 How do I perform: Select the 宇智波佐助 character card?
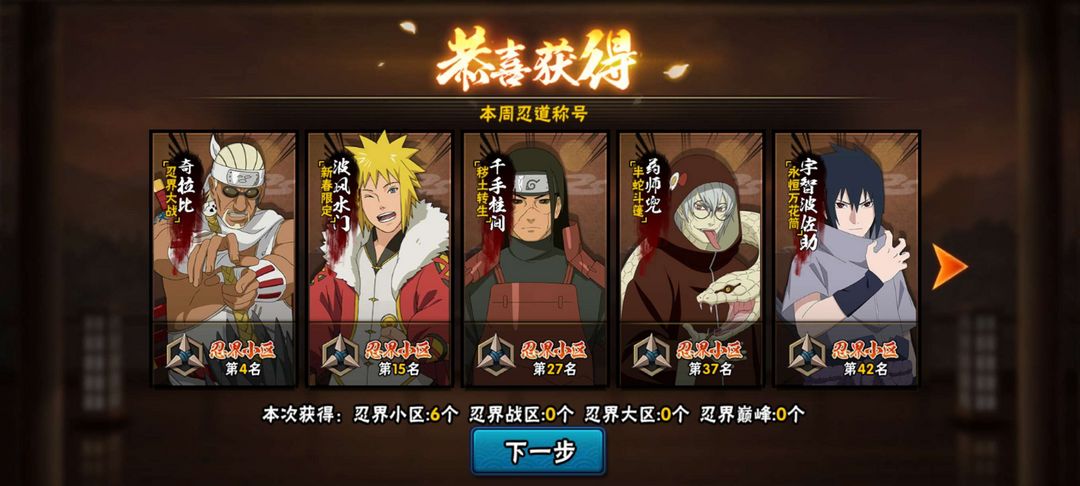(x=847, y=259)
